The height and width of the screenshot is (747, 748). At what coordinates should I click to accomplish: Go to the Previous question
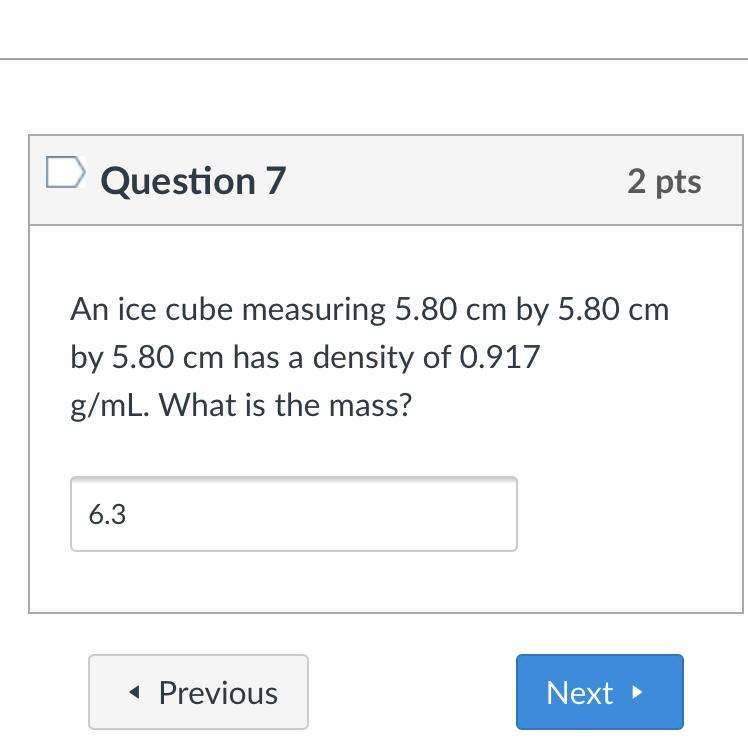tap(198, 692)
